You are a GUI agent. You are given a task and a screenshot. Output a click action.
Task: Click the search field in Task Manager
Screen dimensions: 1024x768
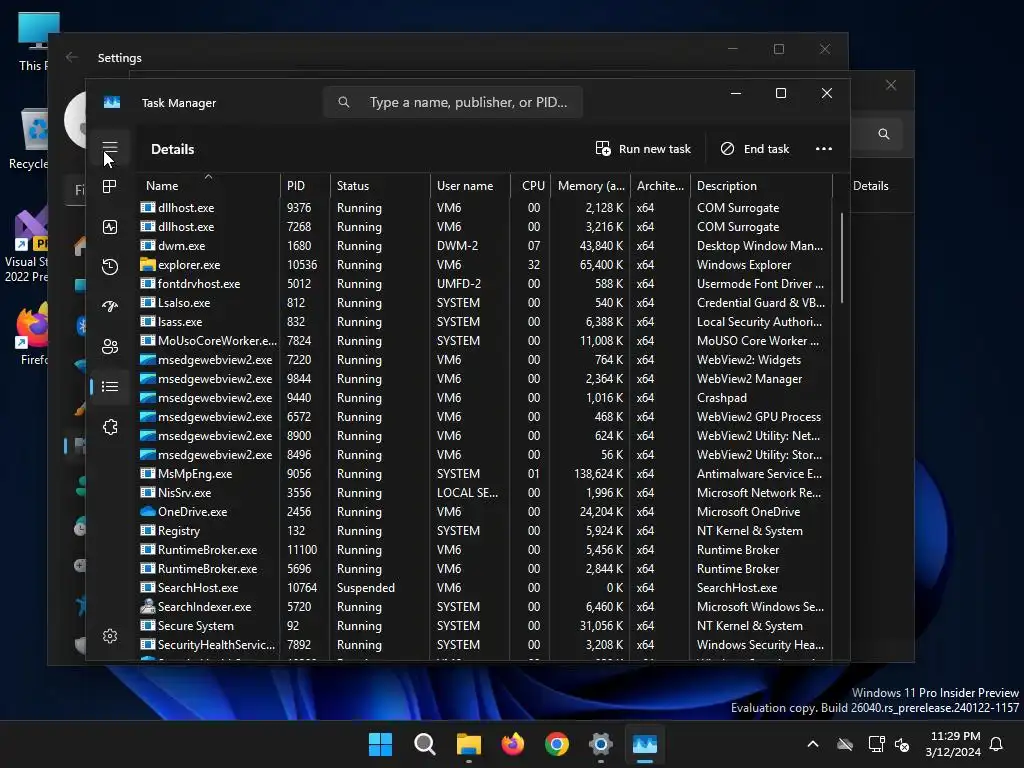(x=453, y=103)
